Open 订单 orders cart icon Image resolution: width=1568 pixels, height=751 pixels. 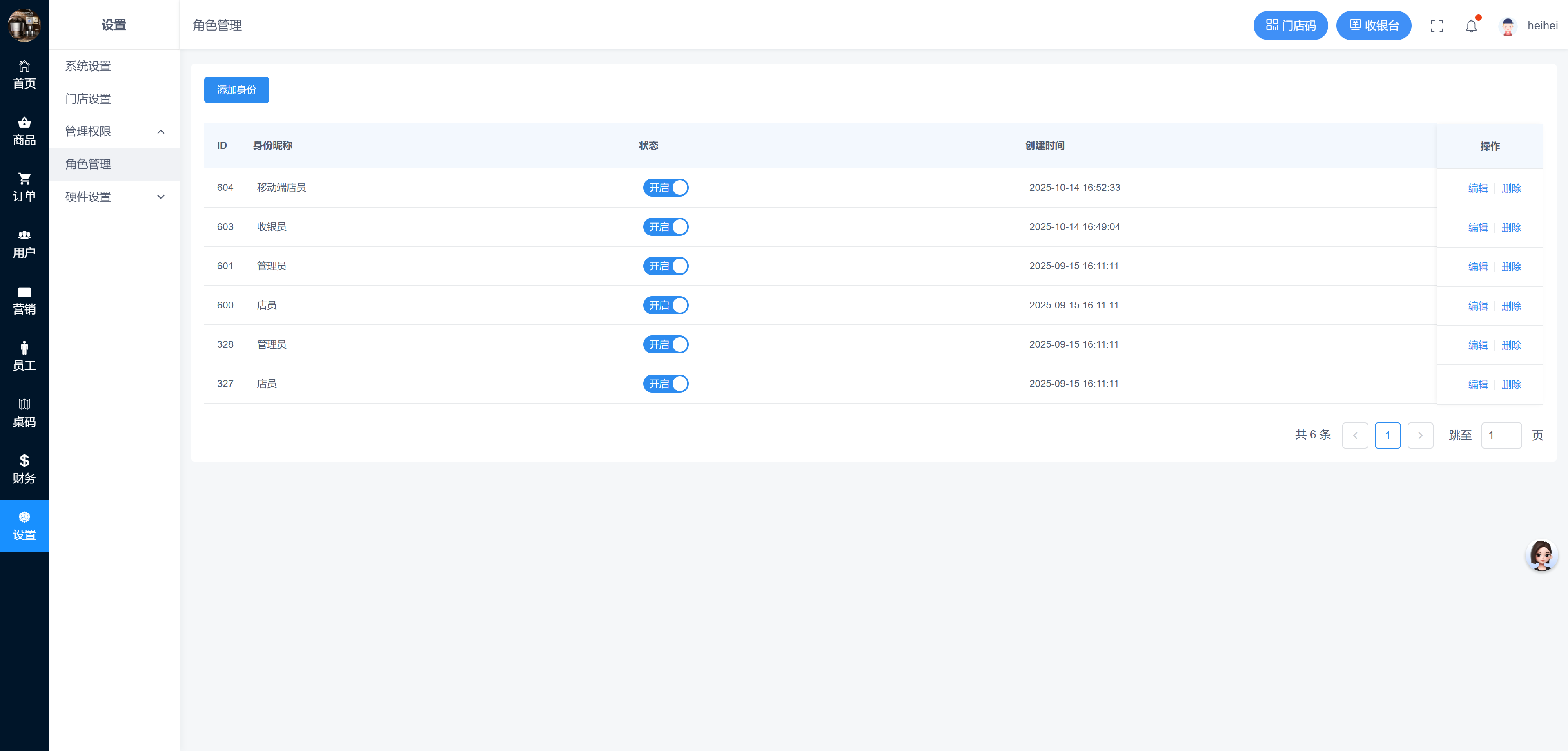tap(24, 187)
